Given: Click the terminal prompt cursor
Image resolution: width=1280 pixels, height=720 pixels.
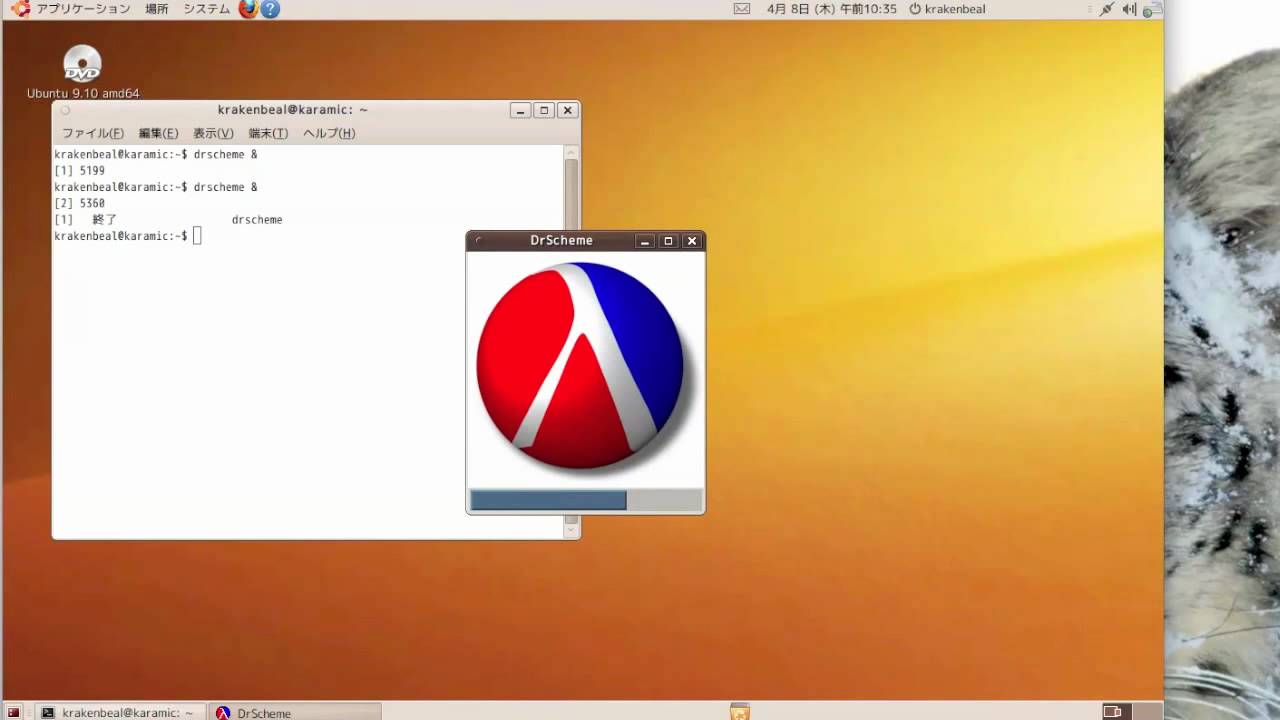Looking at the screenshot, I should 197,236.
